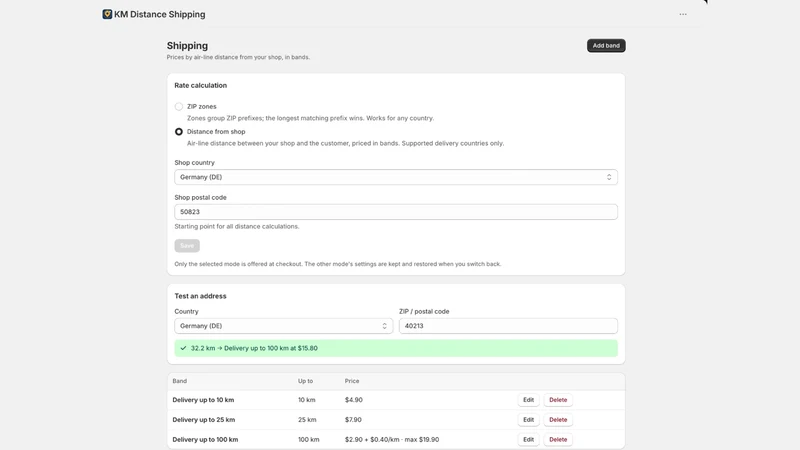Click the Price column header

352,381
